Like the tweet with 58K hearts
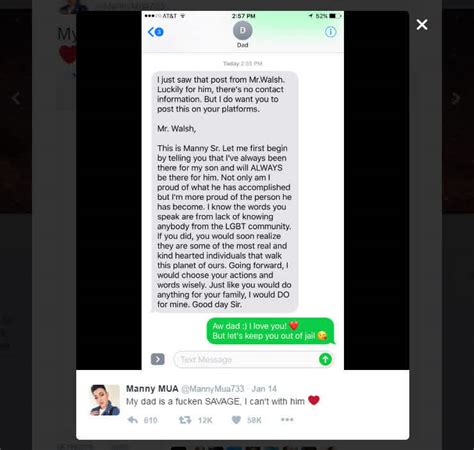Viewport: 474px width, 450px height. pos(236,420)
